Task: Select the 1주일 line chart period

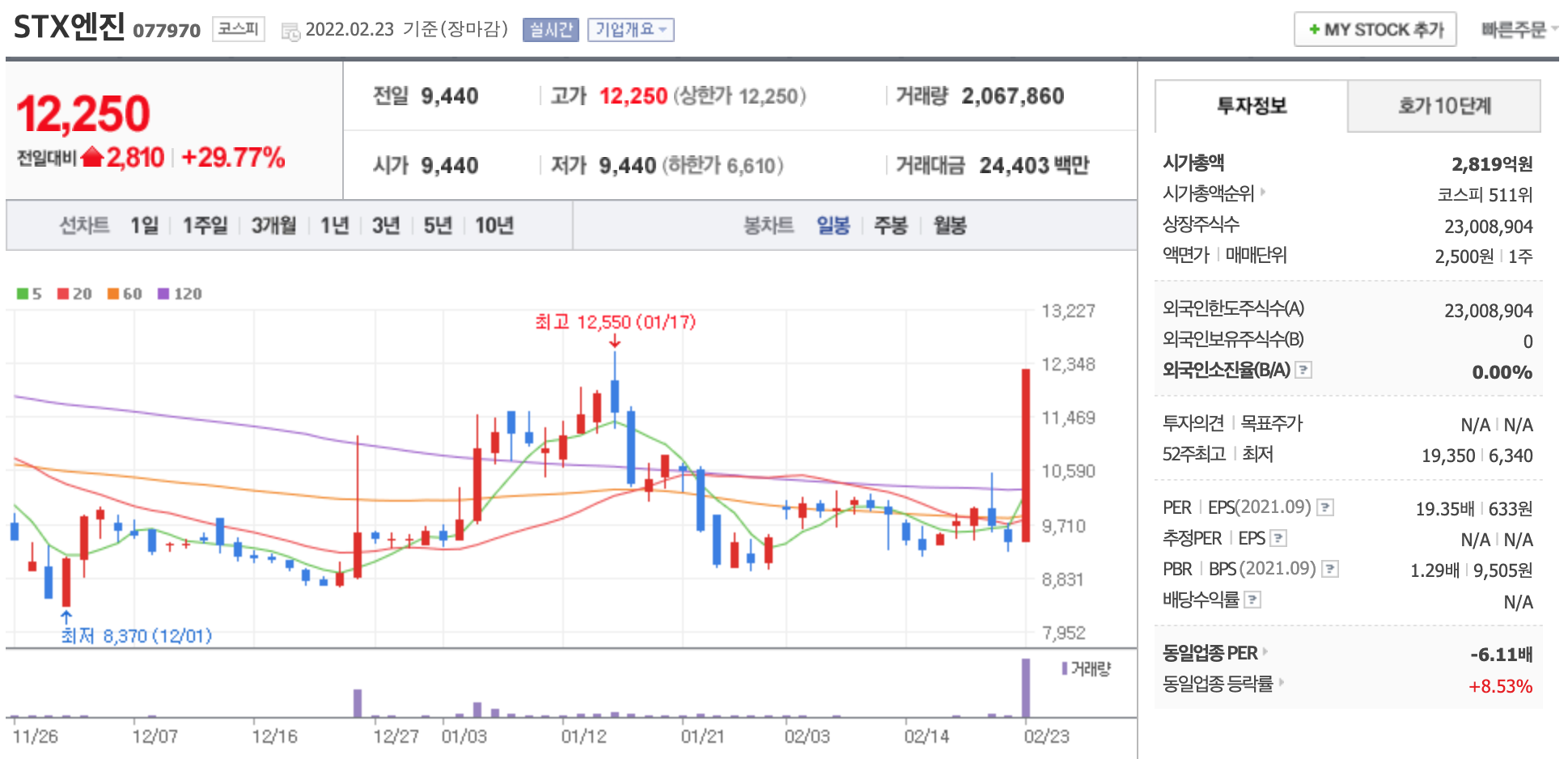Action: coord(205,225)
